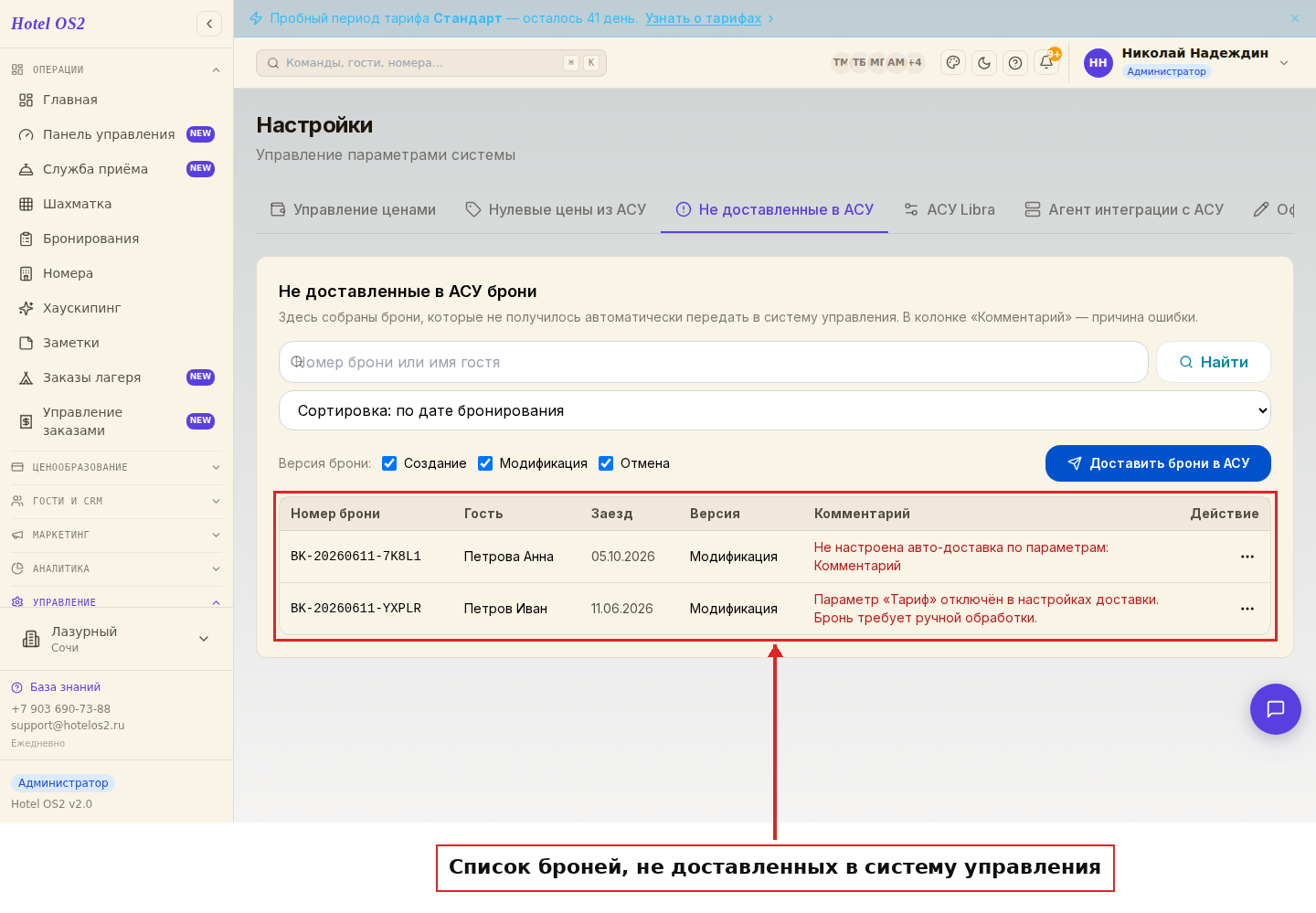Switch to the АСУ Libra tab
1316x913 pixels.
(949, 209)
